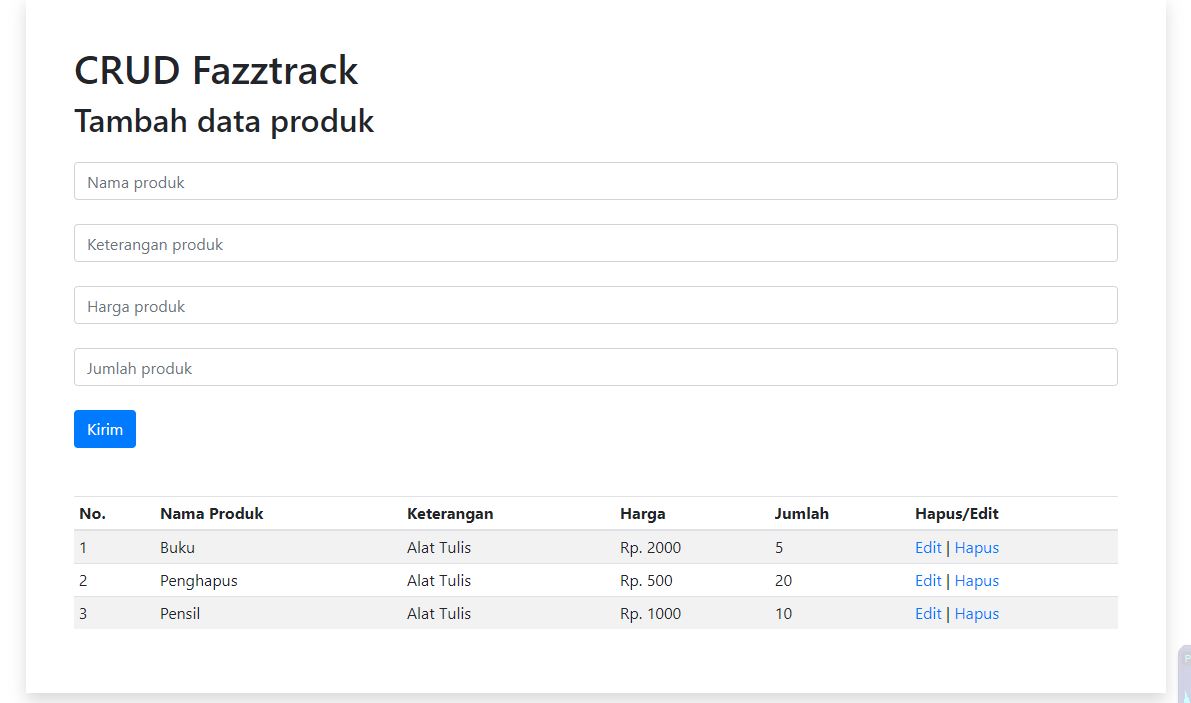Click Alat Tulis in the Pensil row
This screenshot has height=703, width=1191.
pos(439,613)
